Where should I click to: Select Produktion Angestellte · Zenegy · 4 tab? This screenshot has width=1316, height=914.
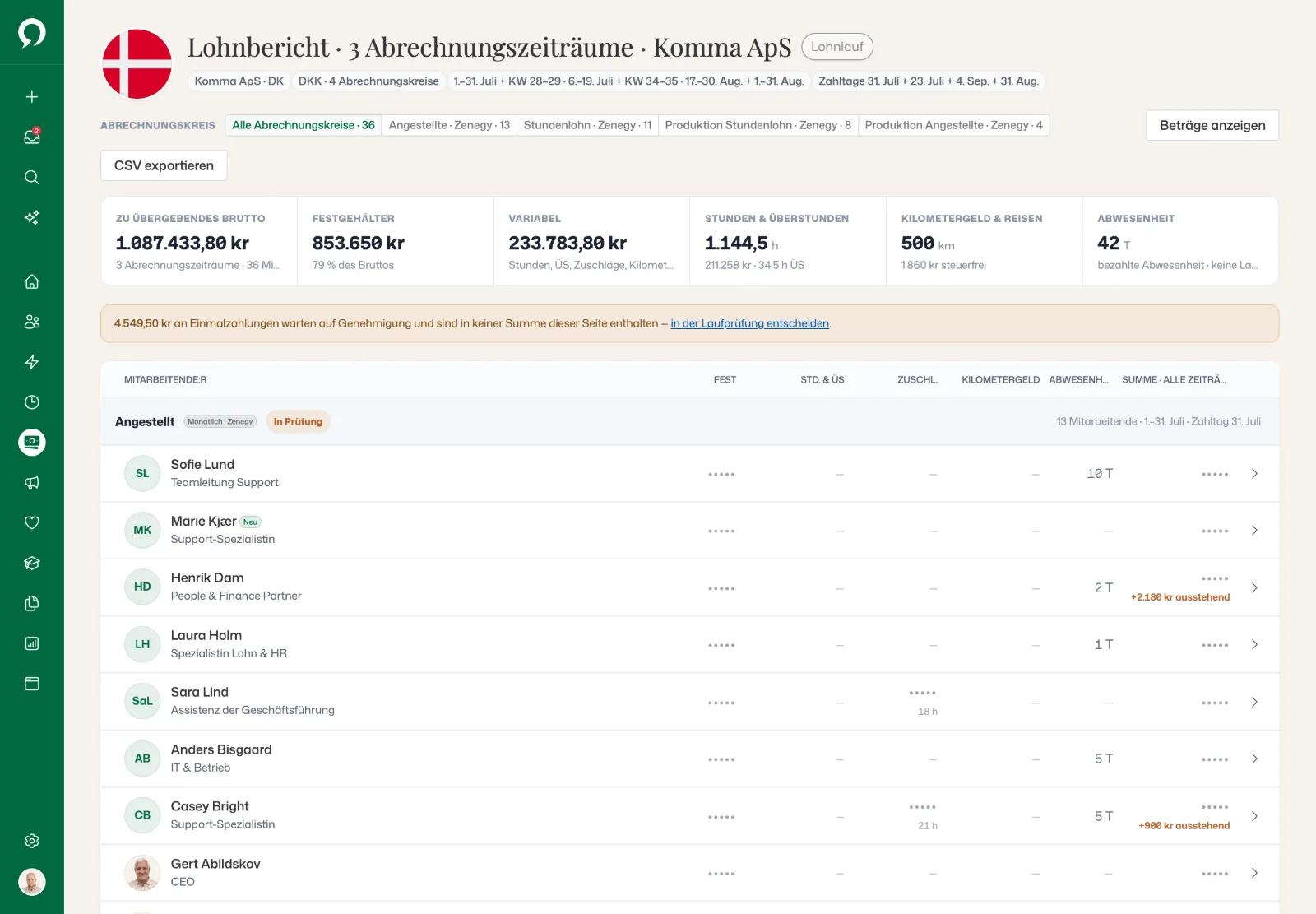coord(953,125)
